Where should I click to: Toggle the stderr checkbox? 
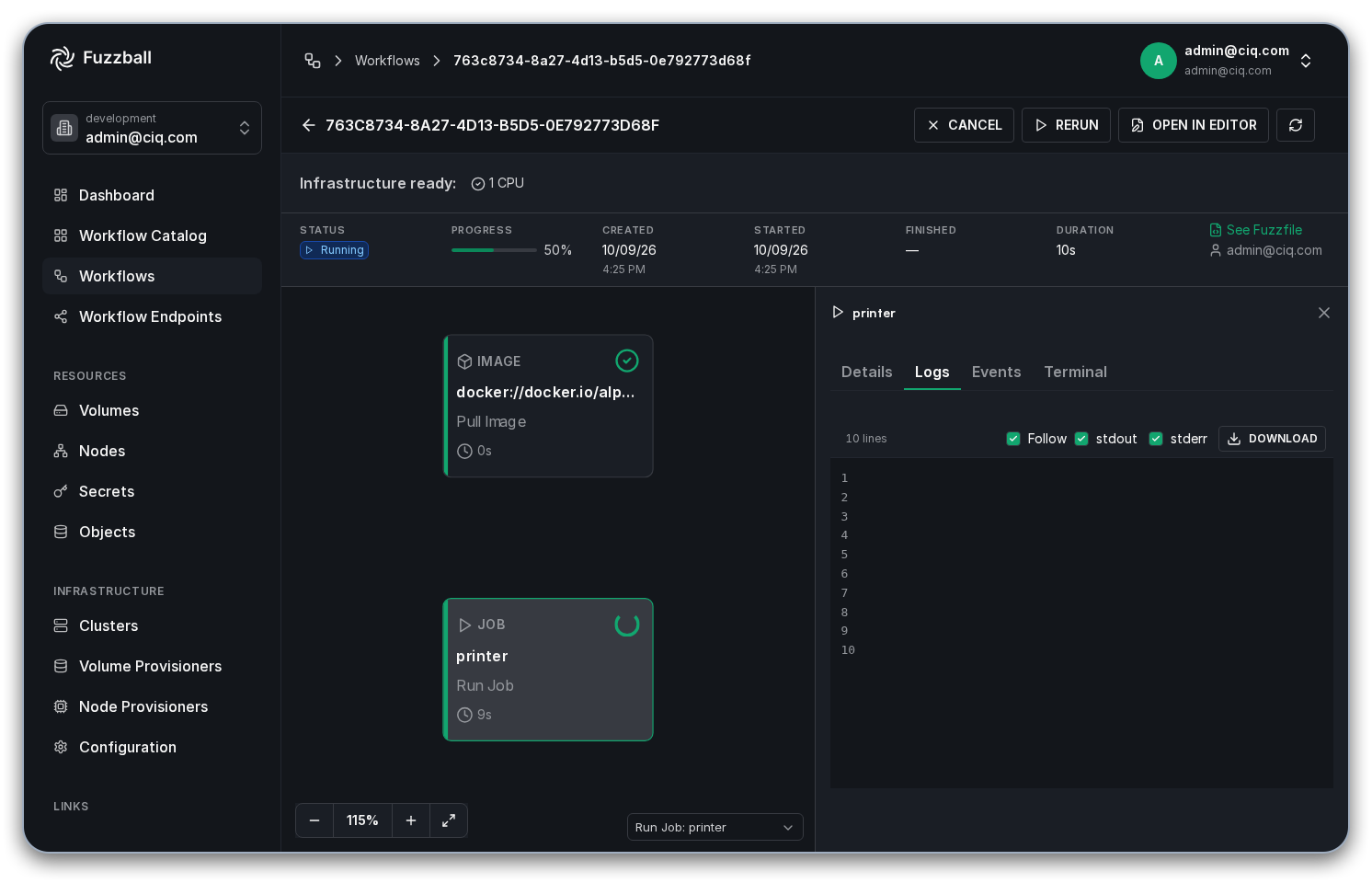[1156, 439]
